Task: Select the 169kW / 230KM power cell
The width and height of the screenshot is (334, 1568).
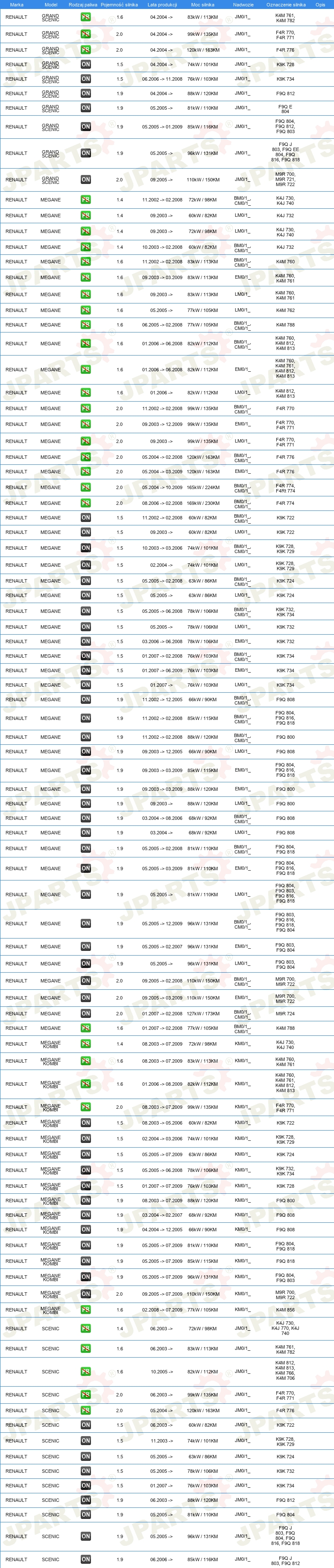Action: [202, 503]
